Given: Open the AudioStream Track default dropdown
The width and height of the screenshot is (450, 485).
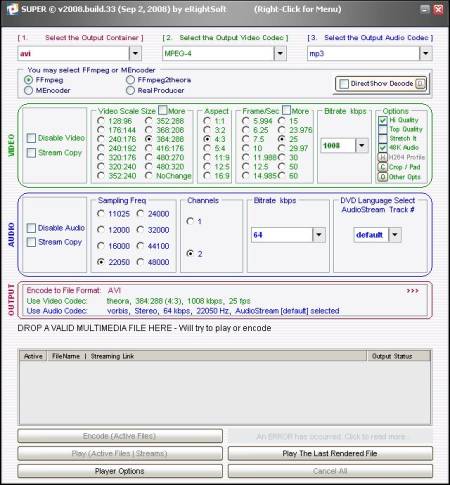Looking at the screenshot, I should click(395, 235).
